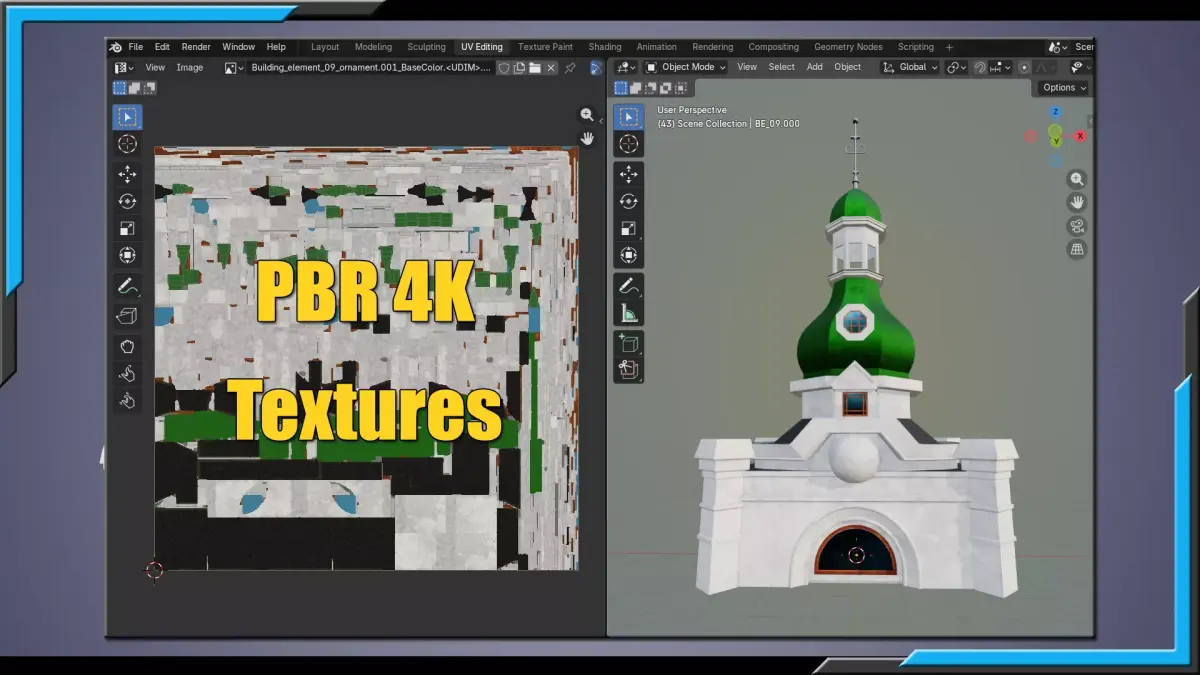Open the Window menu
1200x675 pixels.
[238, 47]
